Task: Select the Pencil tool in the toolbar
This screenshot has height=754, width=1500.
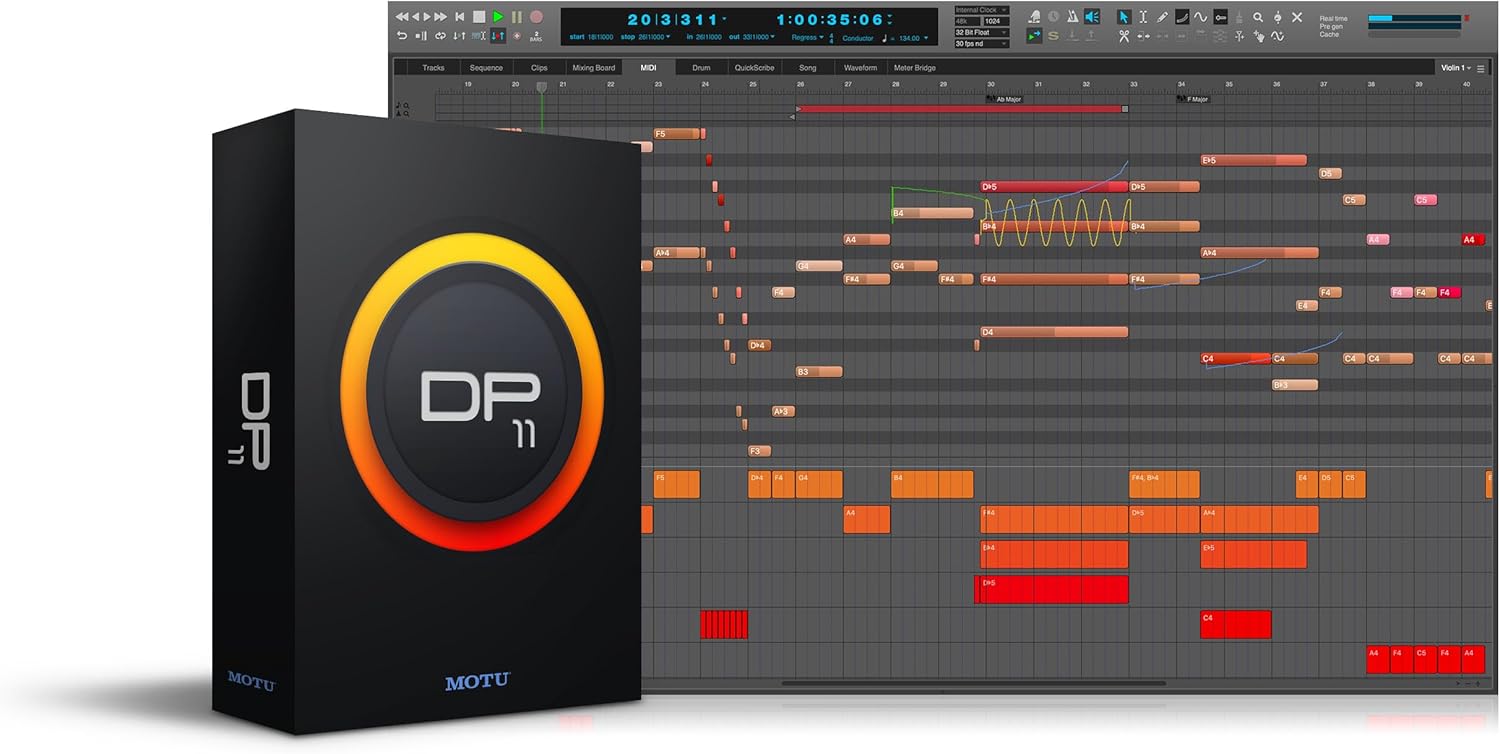Action: (x=1162, y=16)
